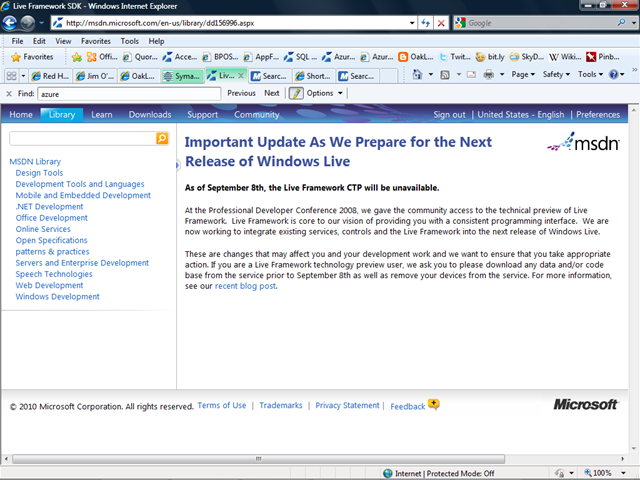Click Previous in the Find bar

241,93
